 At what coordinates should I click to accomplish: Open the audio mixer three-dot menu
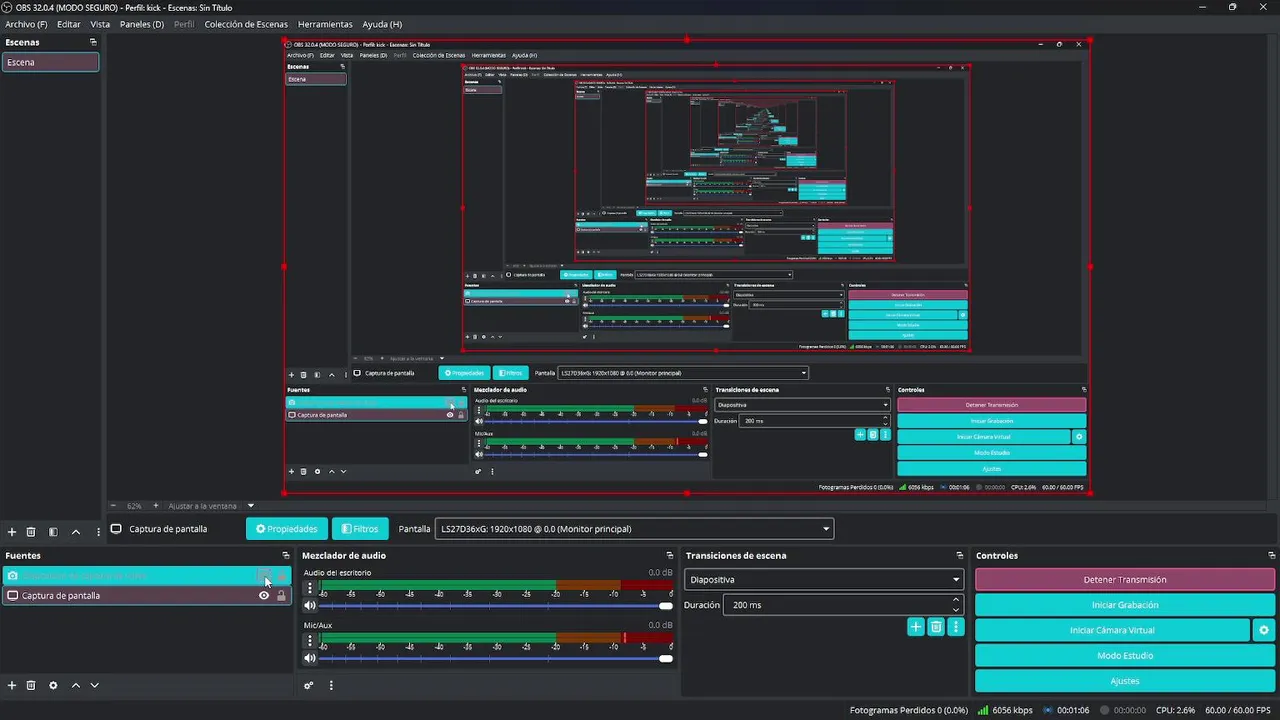coord(331,685)
